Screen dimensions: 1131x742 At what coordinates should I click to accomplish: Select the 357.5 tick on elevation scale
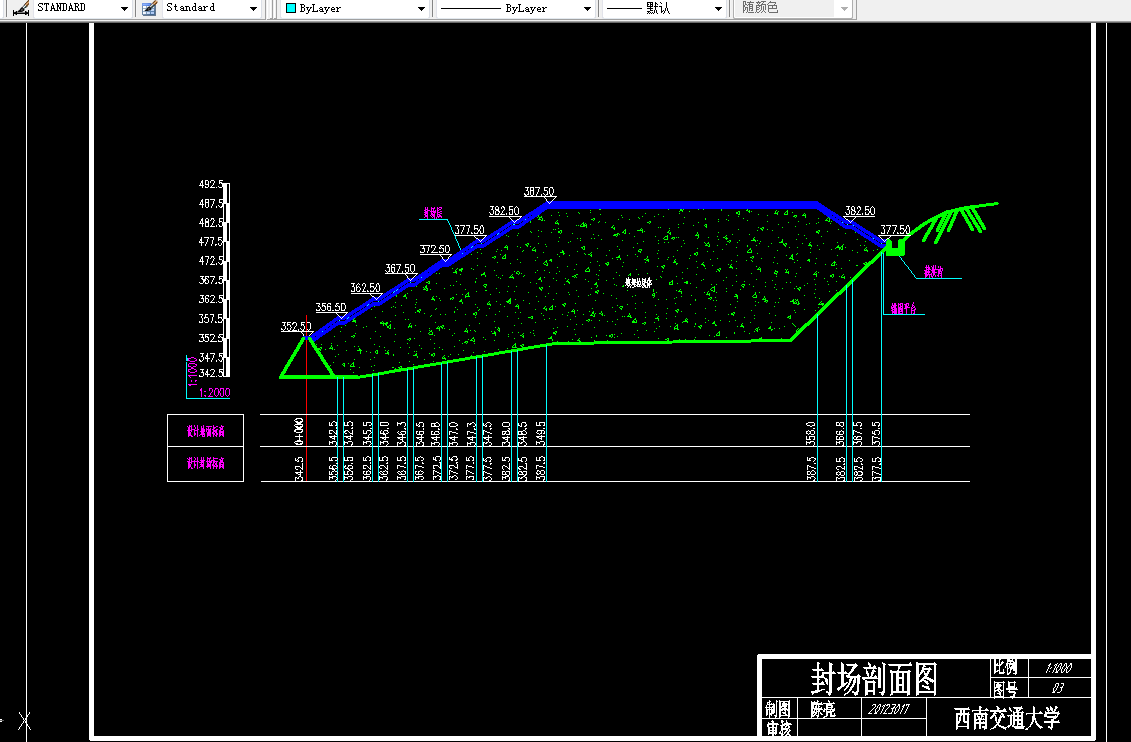211,319
